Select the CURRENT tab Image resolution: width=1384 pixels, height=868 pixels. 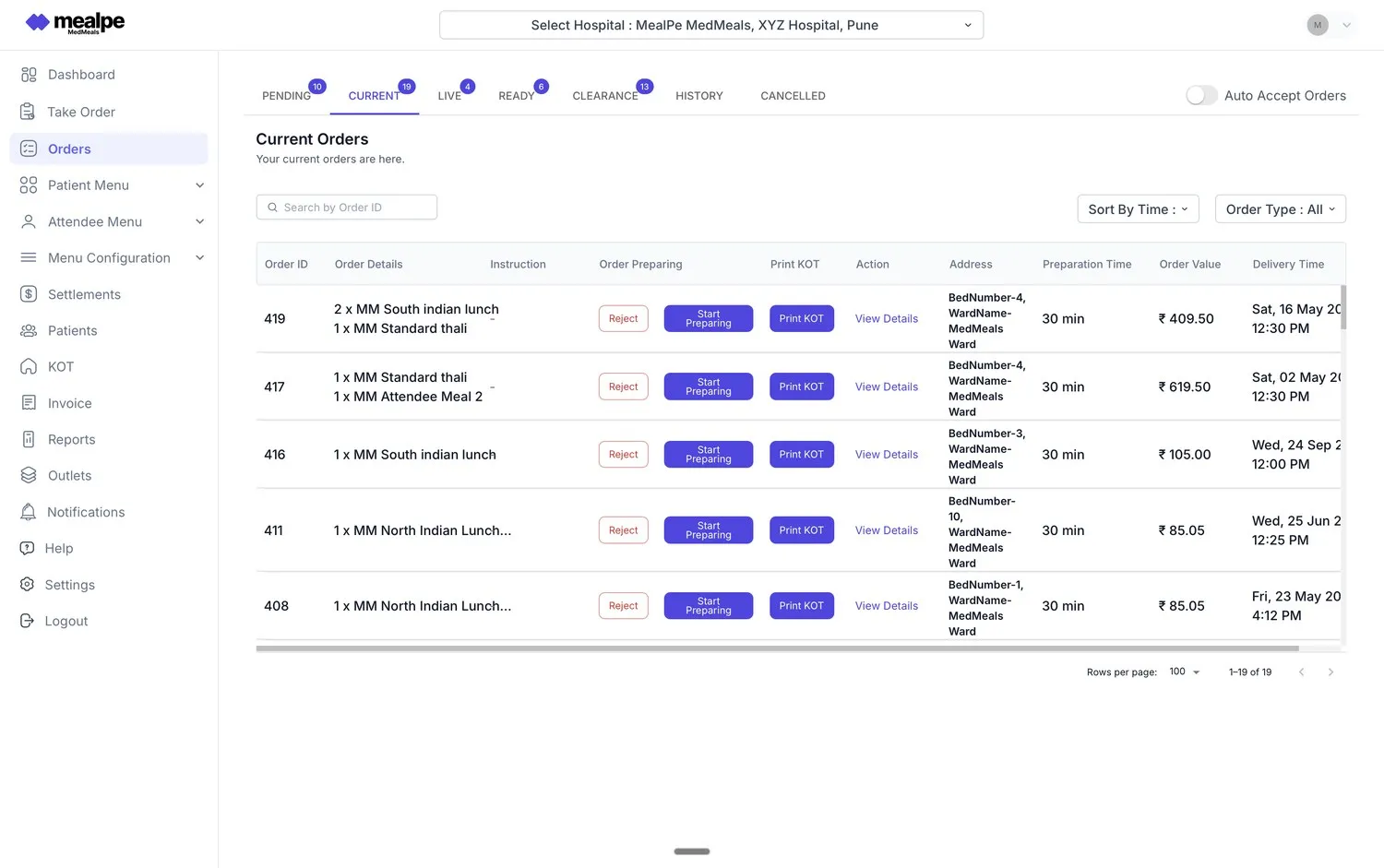[374, 96]
